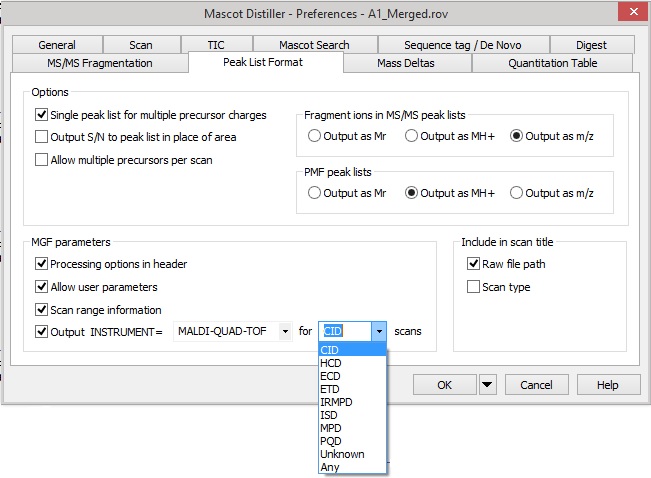
Task: Choose Output as MH+ for PMF peak lists
Action: click(x=411, y=193)
